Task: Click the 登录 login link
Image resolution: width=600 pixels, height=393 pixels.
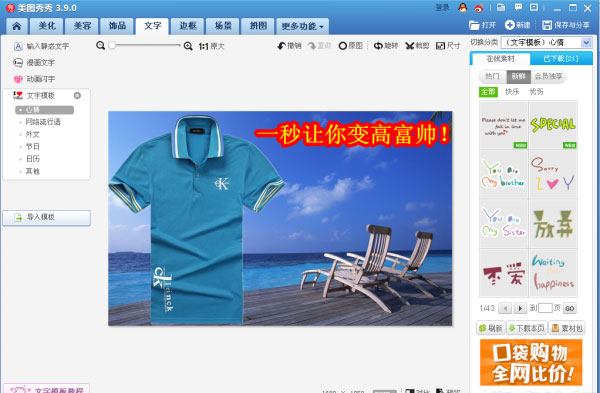Action: (x=442, y=7)
